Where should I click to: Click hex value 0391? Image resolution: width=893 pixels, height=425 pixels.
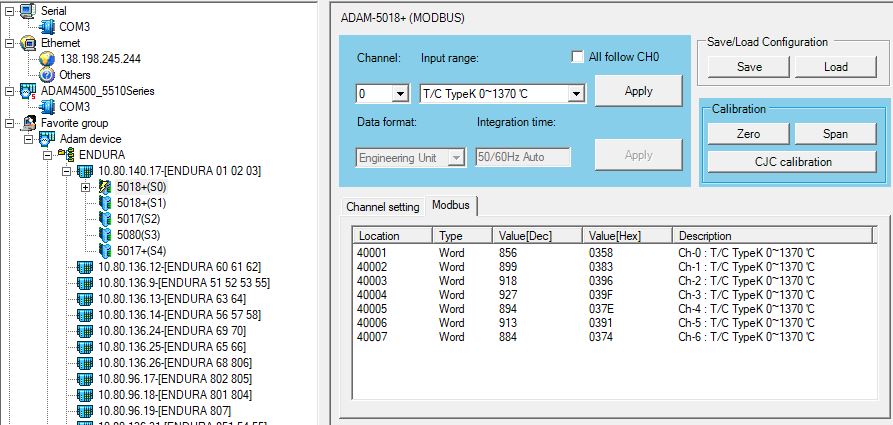[601, 323]
